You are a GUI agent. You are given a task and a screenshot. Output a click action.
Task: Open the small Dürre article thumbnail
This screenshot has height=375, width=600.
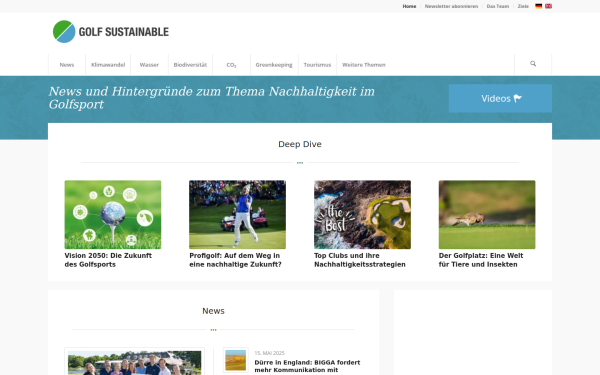point(236,360)
